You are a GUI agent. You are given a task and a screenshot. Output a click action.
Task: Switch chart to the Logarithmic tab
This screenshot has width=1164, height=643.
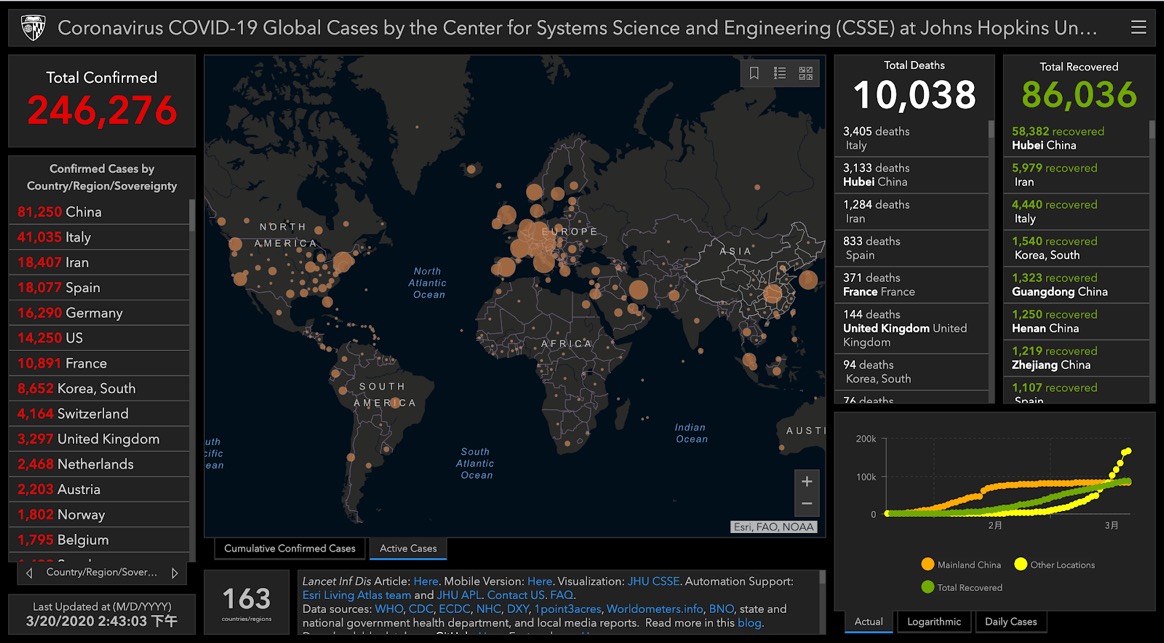click(934, 621)
